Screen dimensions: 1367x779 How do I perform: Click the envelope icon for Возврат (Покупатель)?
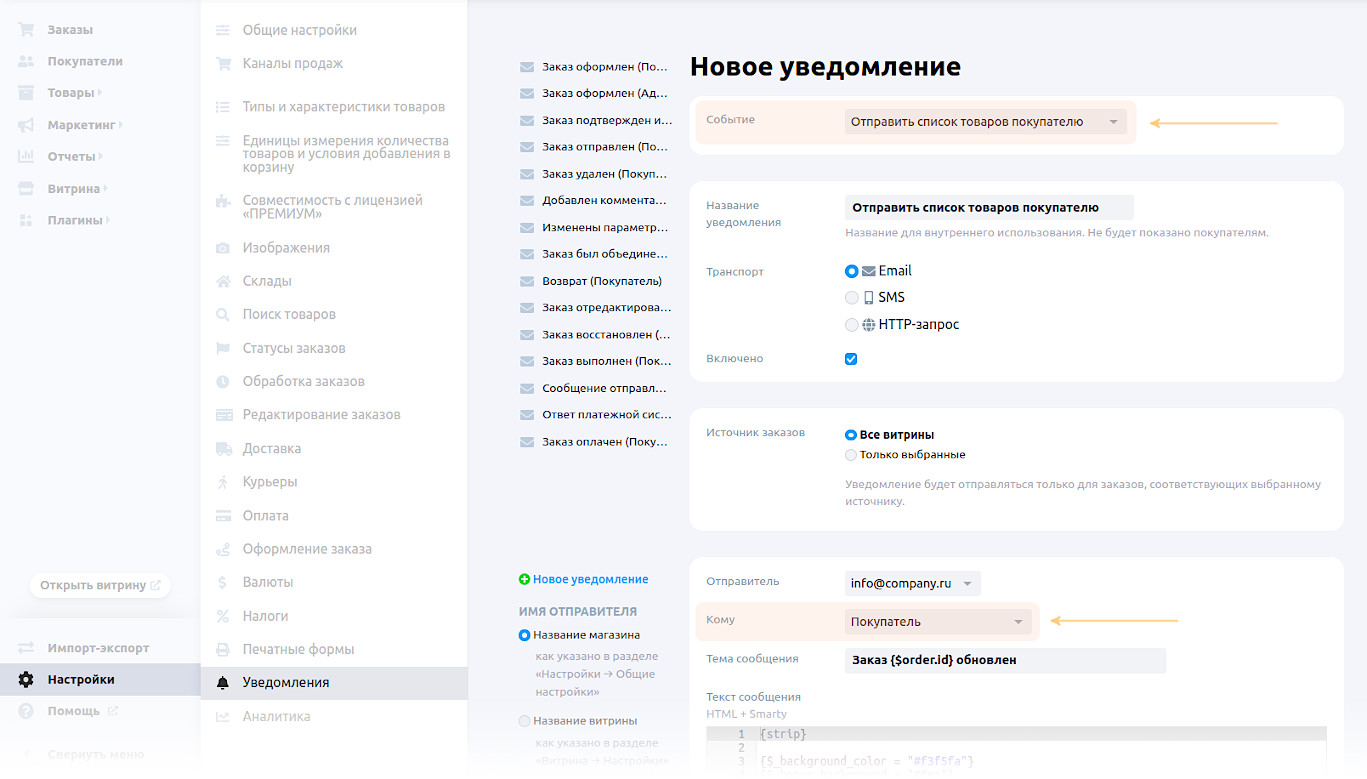(526, 282)
